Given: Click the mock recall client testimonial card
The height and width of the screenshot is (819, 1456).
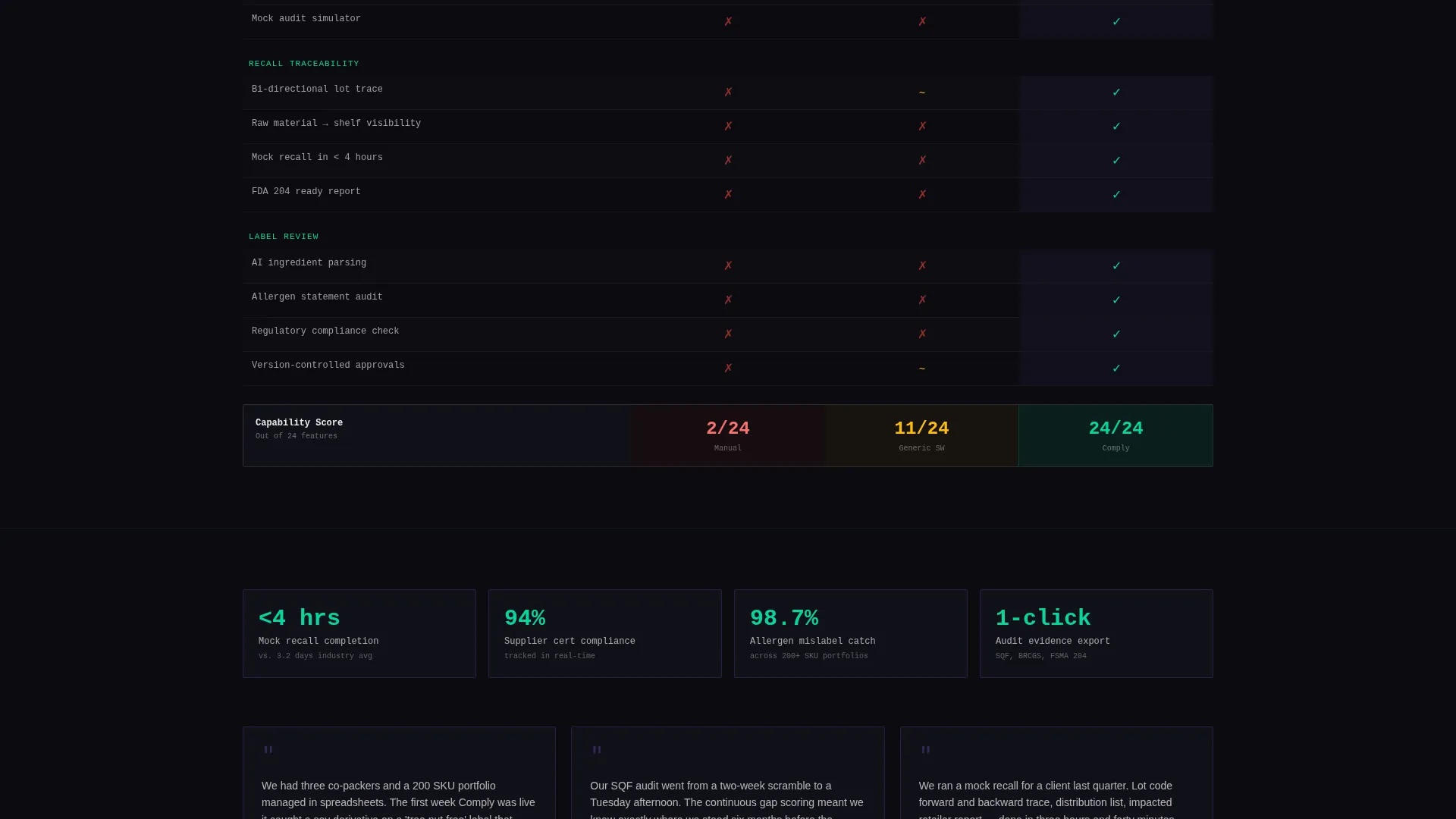Looking at the screenshot, I should click(1056, 773).
